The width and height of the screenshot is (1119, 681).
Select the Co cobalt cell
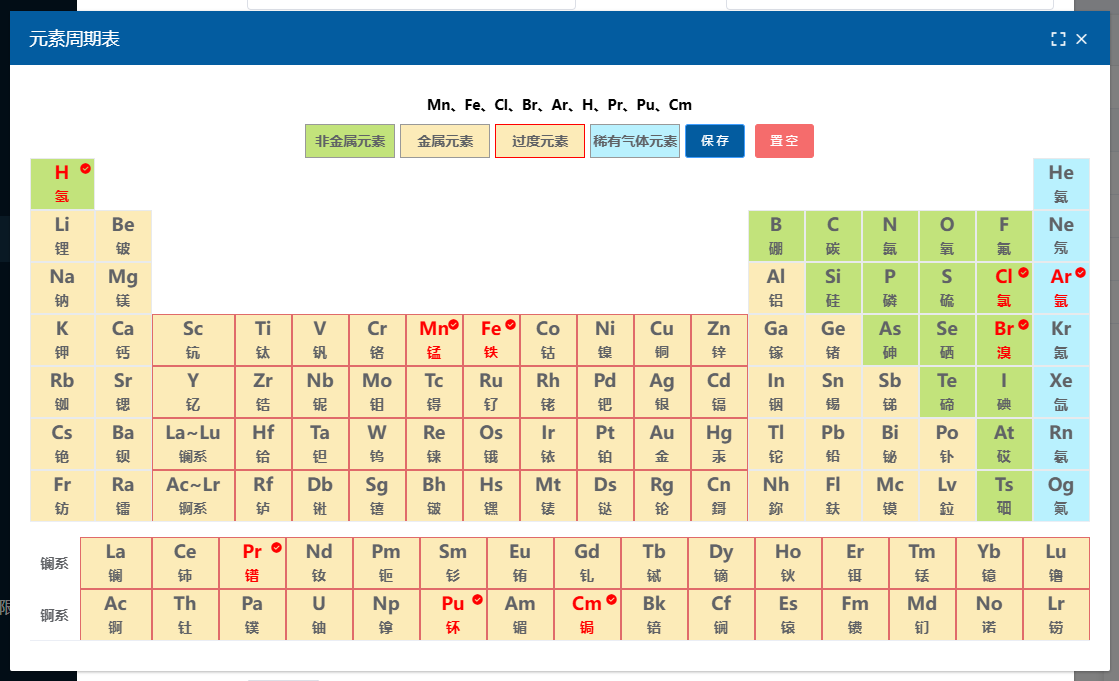(548, 340)
